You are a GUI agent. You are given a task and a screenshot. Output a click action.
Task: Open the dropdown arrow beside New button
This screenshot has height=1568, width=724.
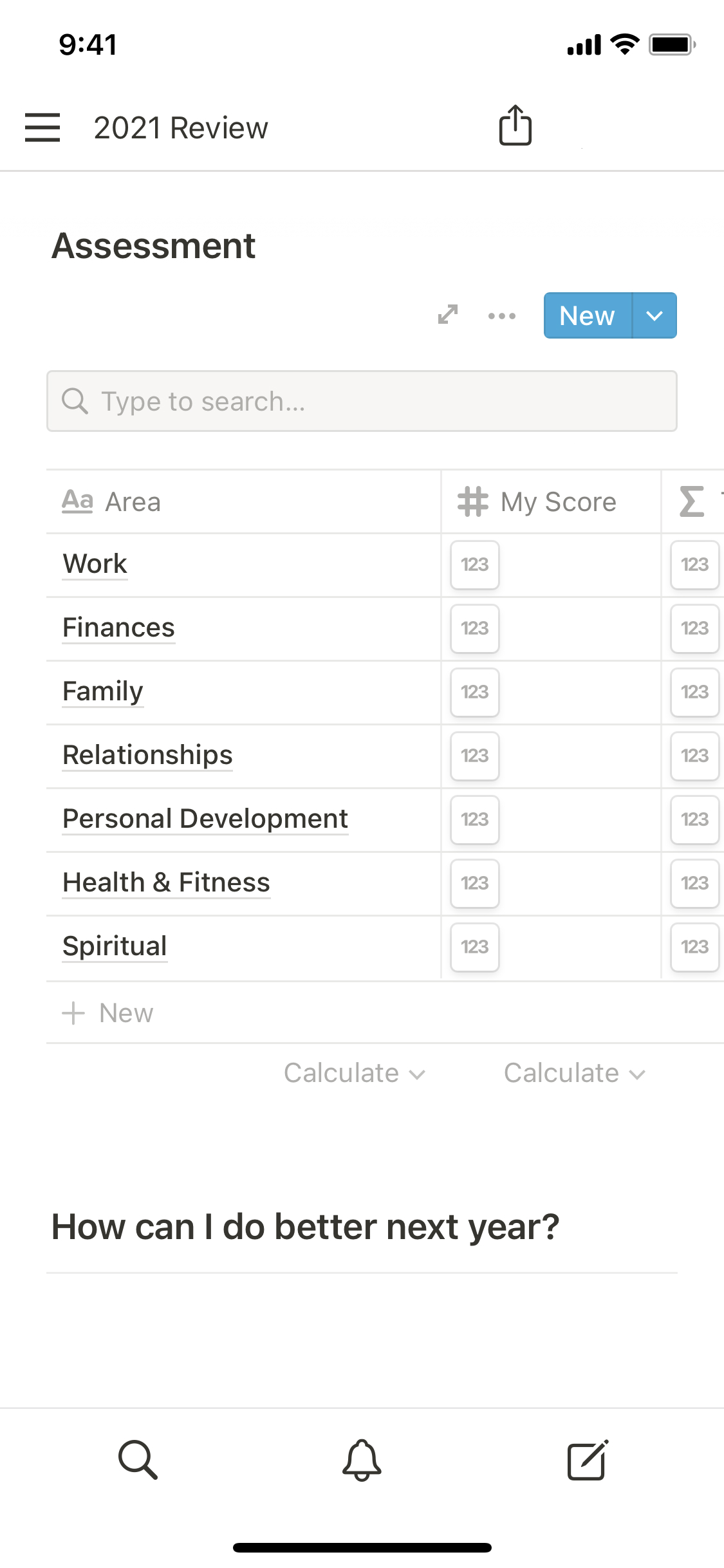click(654, 315)
